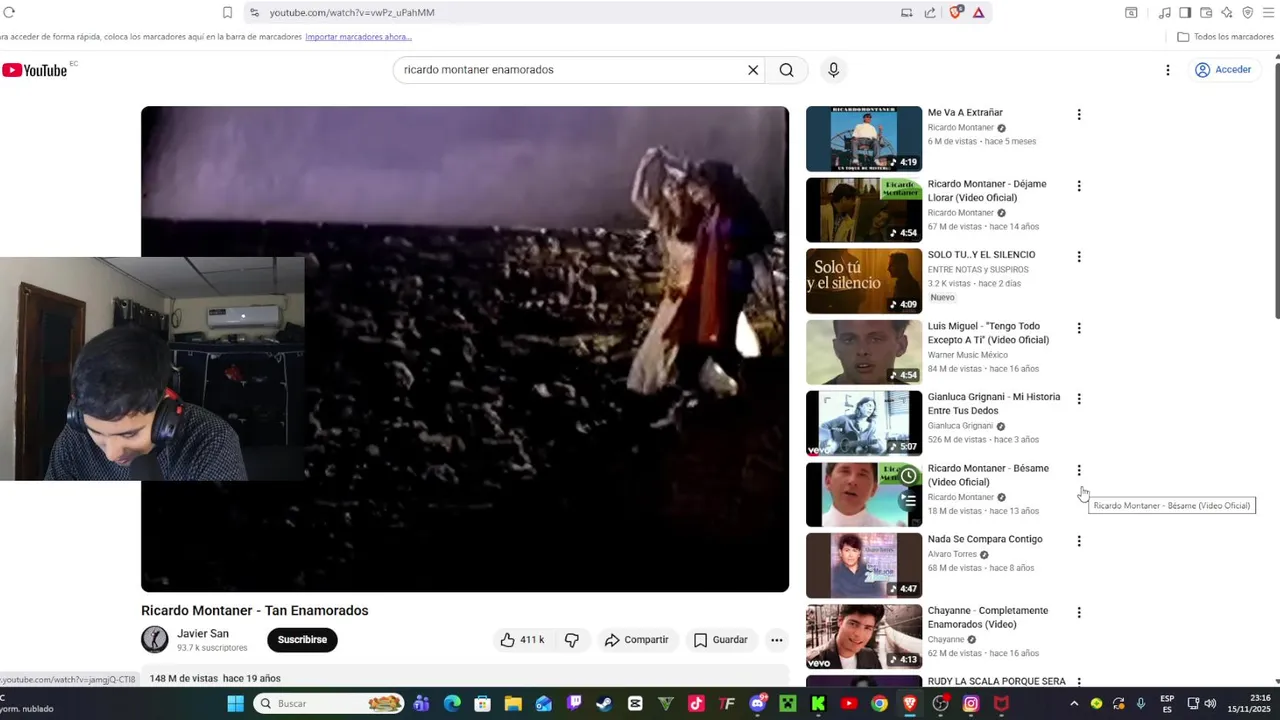
Task: Click the magnifier search button
Action: 787,70
